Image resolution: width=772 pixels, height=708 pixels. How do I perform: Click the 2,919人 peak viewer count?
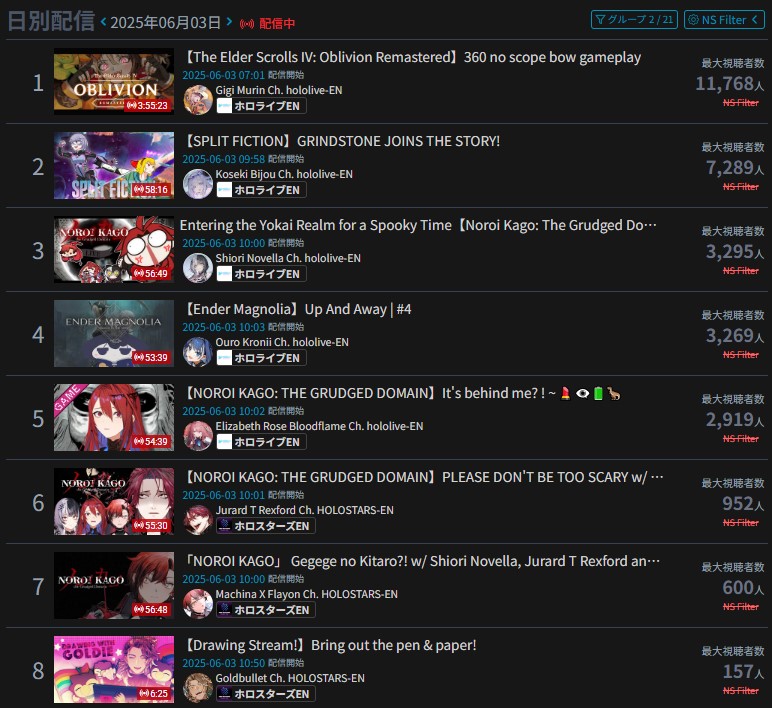click(735, 420)
